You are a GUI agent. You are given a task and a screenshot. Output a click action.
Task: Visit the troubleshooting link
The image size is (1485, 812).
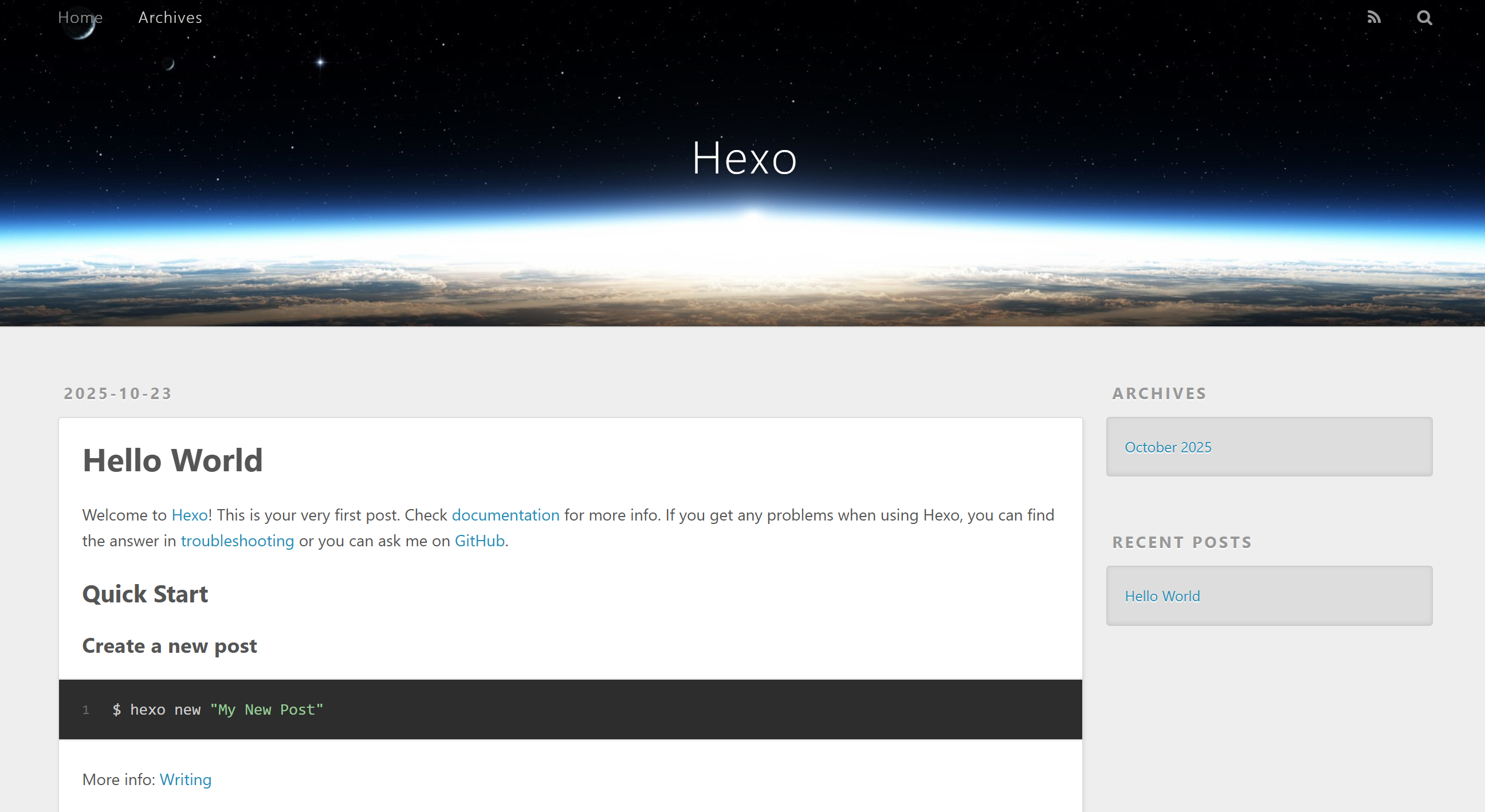point(238,541)
